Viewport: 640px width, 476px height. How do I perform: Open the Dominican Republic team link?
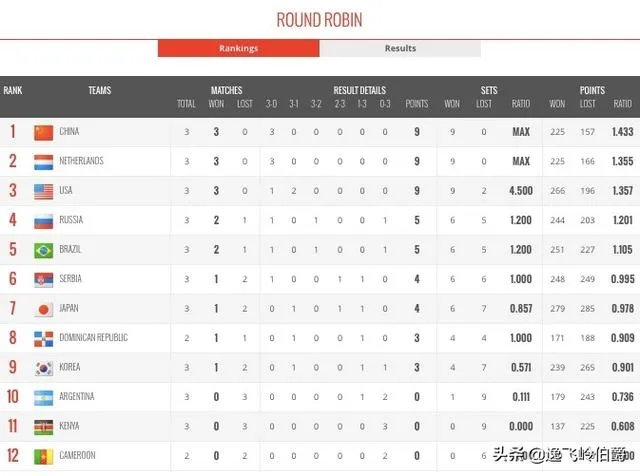(x=95, y=338)
